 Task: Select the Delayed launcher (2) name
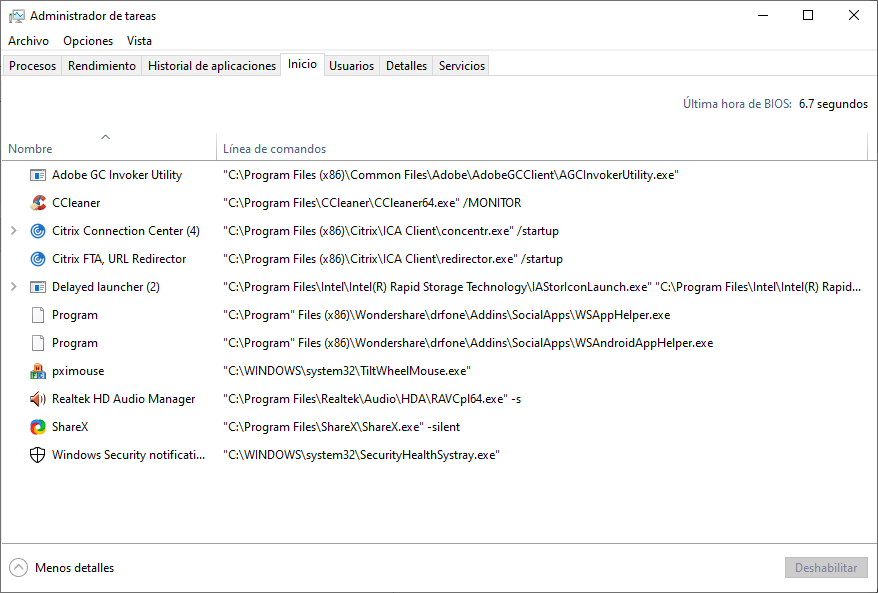(x=106, y=287)
